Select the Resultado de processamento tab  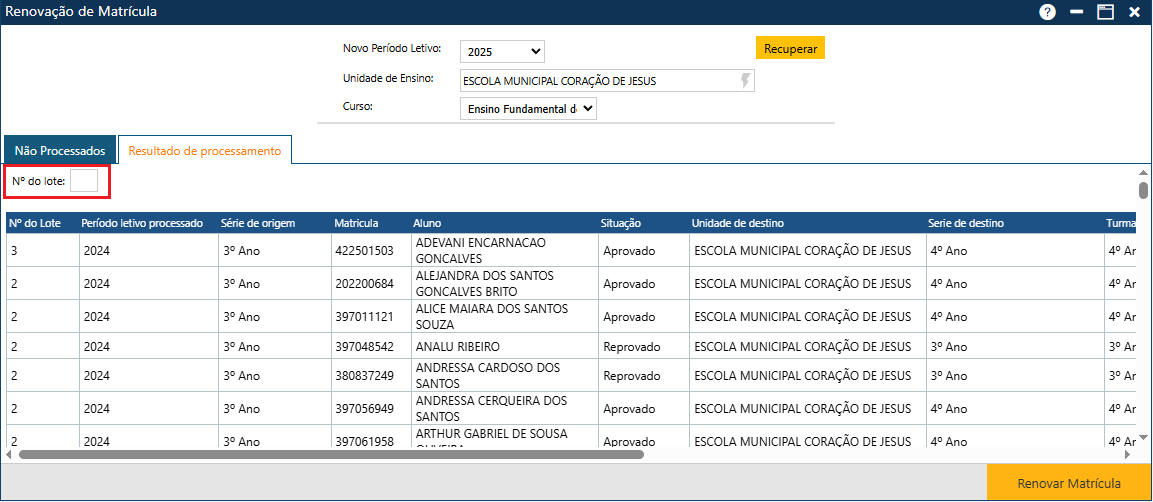205,150
